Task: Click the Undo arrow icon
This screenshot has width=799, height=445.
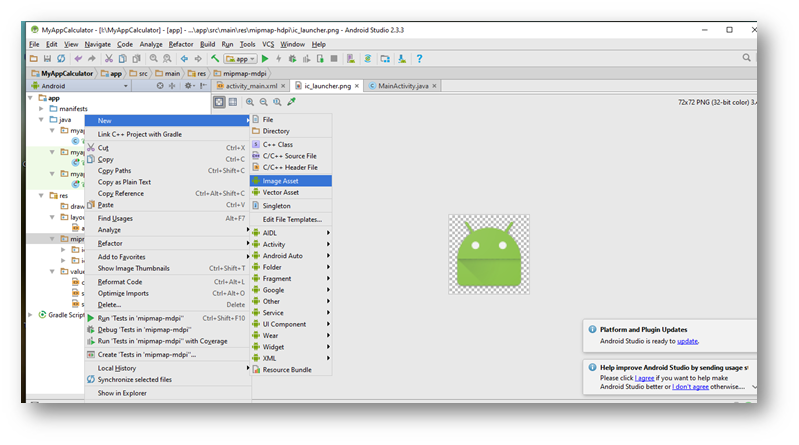Action: coord(78,59)
